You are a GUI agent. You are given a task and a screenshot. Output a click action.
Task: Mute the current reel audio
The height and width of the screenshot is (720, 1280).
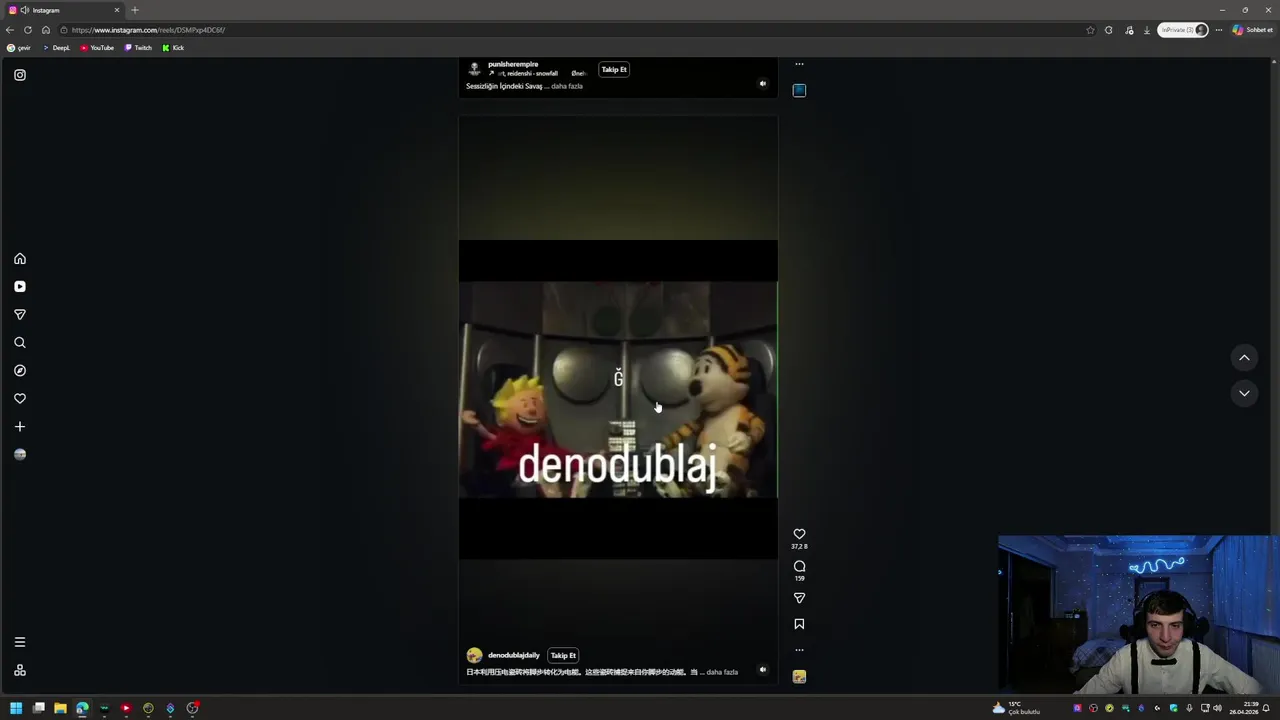point(763,670)
